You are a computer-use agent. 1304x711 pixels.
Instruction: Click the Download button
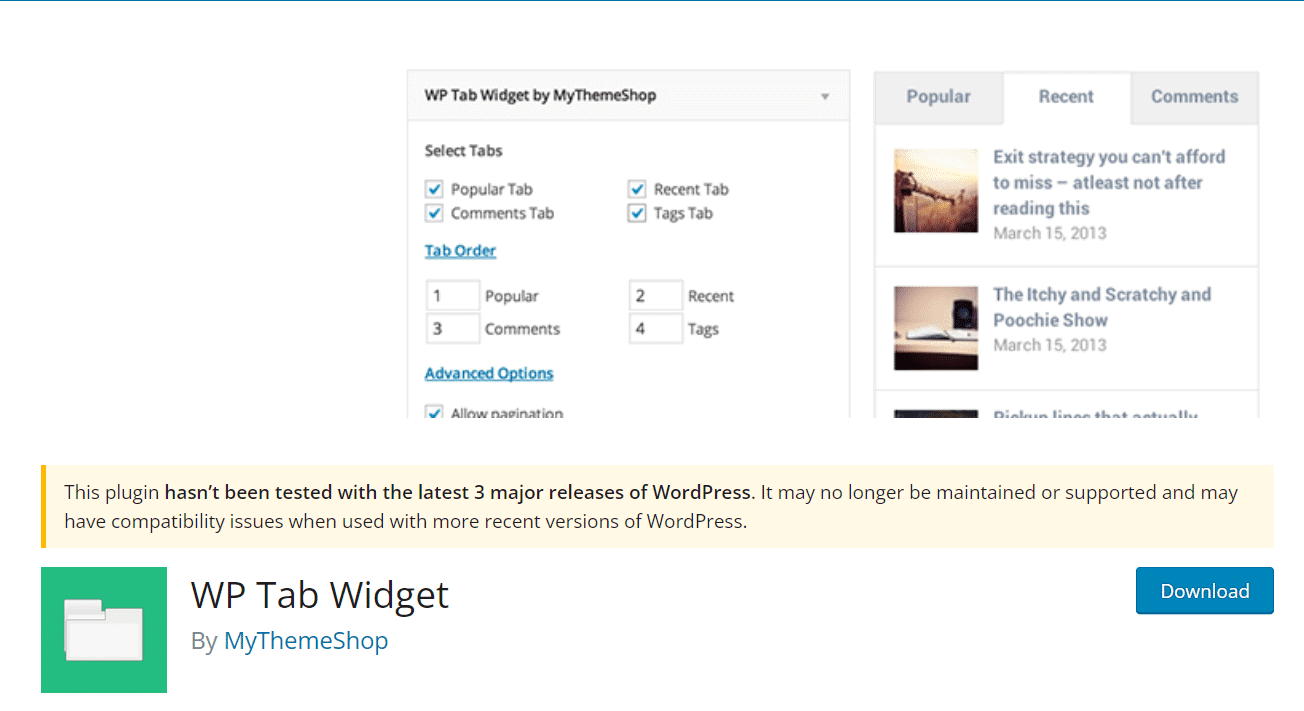pyautogui.click(x=1204, y=590)
